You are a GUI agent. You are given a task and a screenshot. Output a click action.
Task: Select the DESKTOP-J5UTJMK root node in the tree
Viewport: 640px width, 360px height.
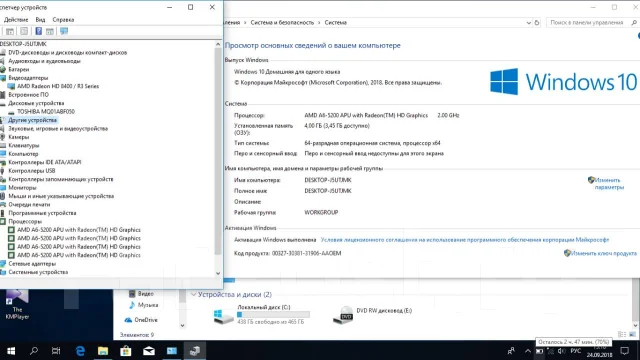point(23,44)
